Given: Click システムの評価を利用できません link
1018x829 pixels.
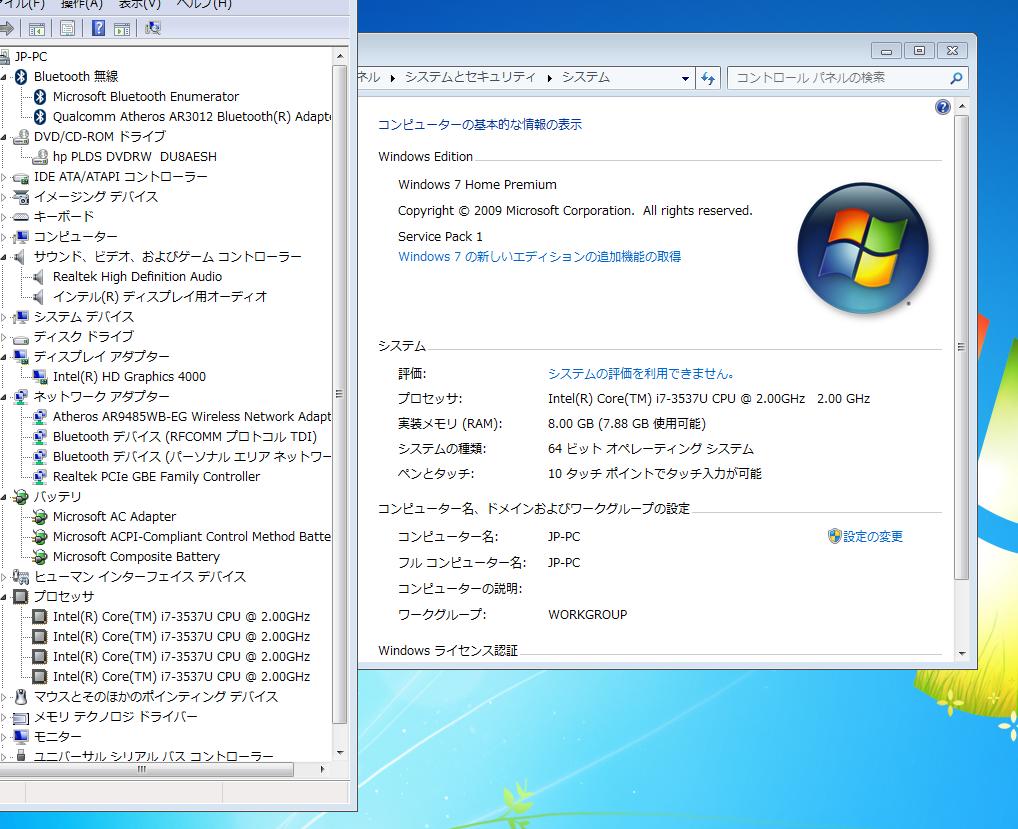Looking at the screenshot, I should [x=641, y=373].
